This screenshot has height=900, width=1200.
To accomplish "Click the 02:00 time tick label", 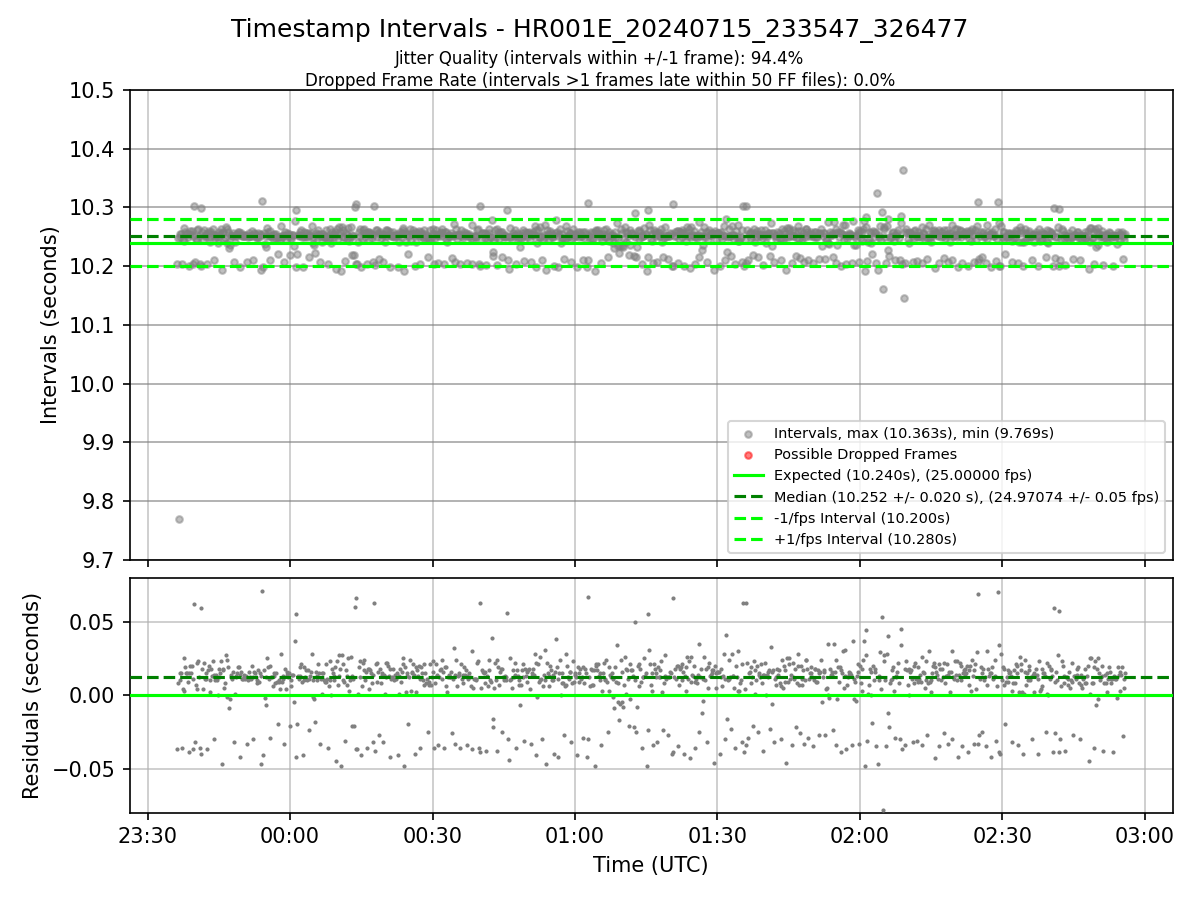I will [x=860, y=834].
